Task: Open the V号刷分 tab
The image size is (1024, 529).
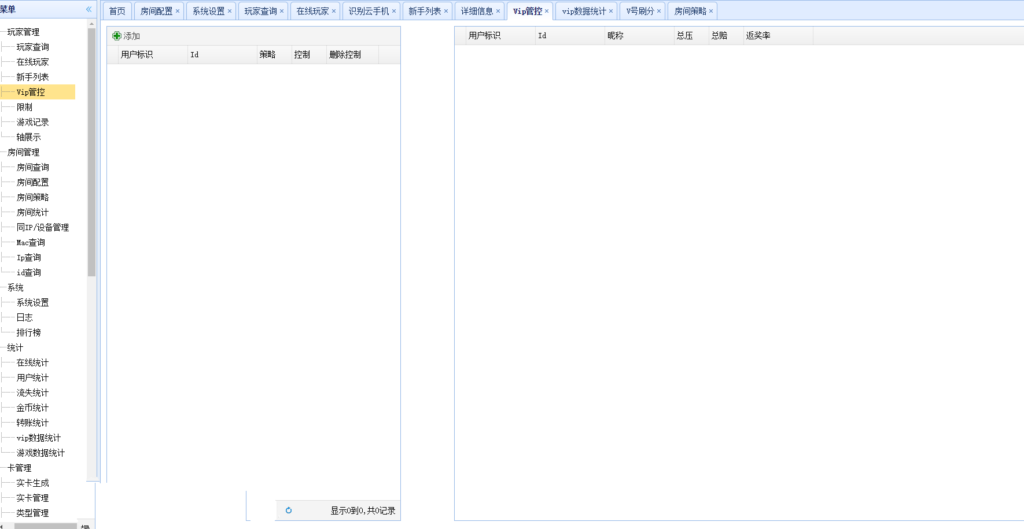Action: [640, 11]
